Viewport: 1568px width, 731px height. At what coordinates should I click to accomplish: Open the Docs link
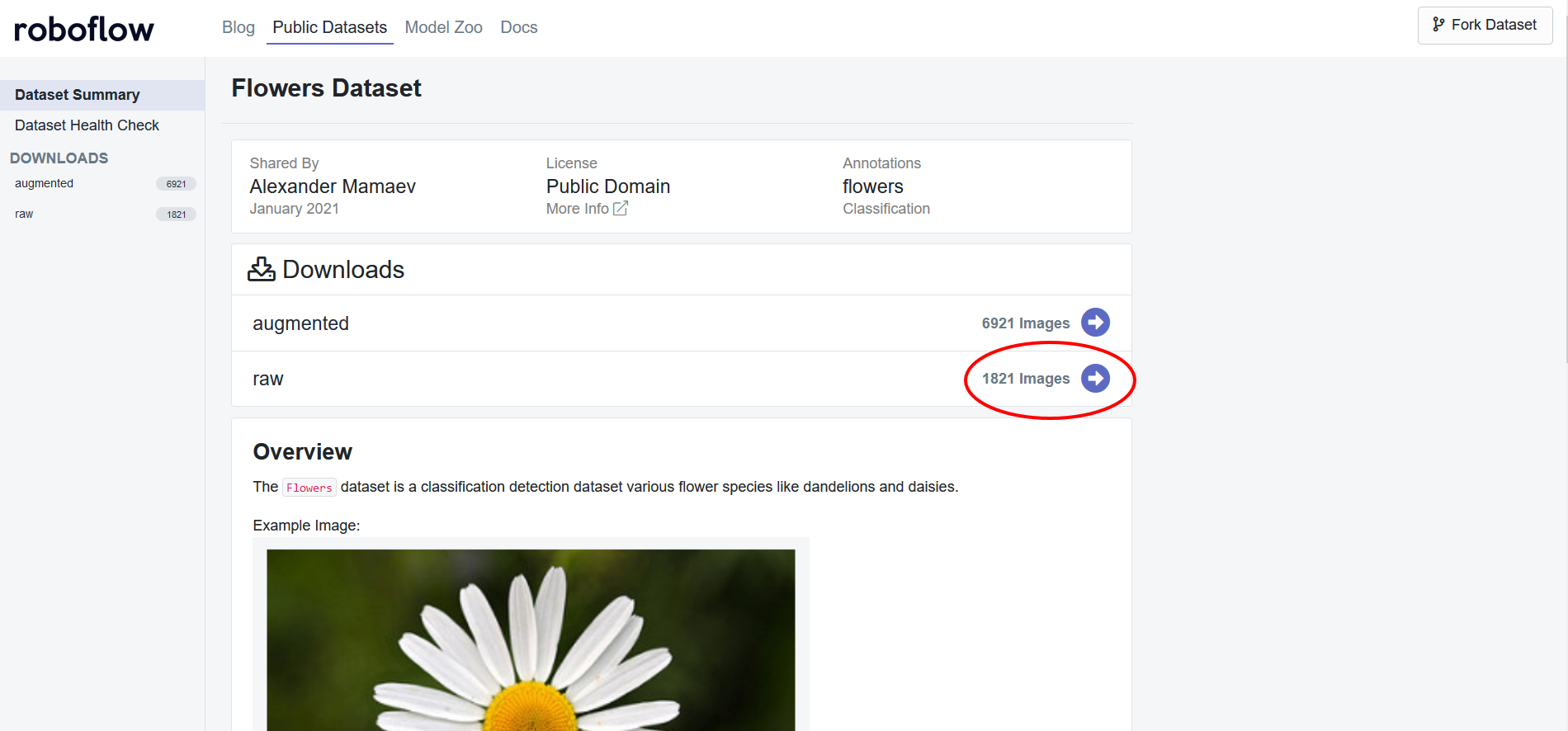519,27
